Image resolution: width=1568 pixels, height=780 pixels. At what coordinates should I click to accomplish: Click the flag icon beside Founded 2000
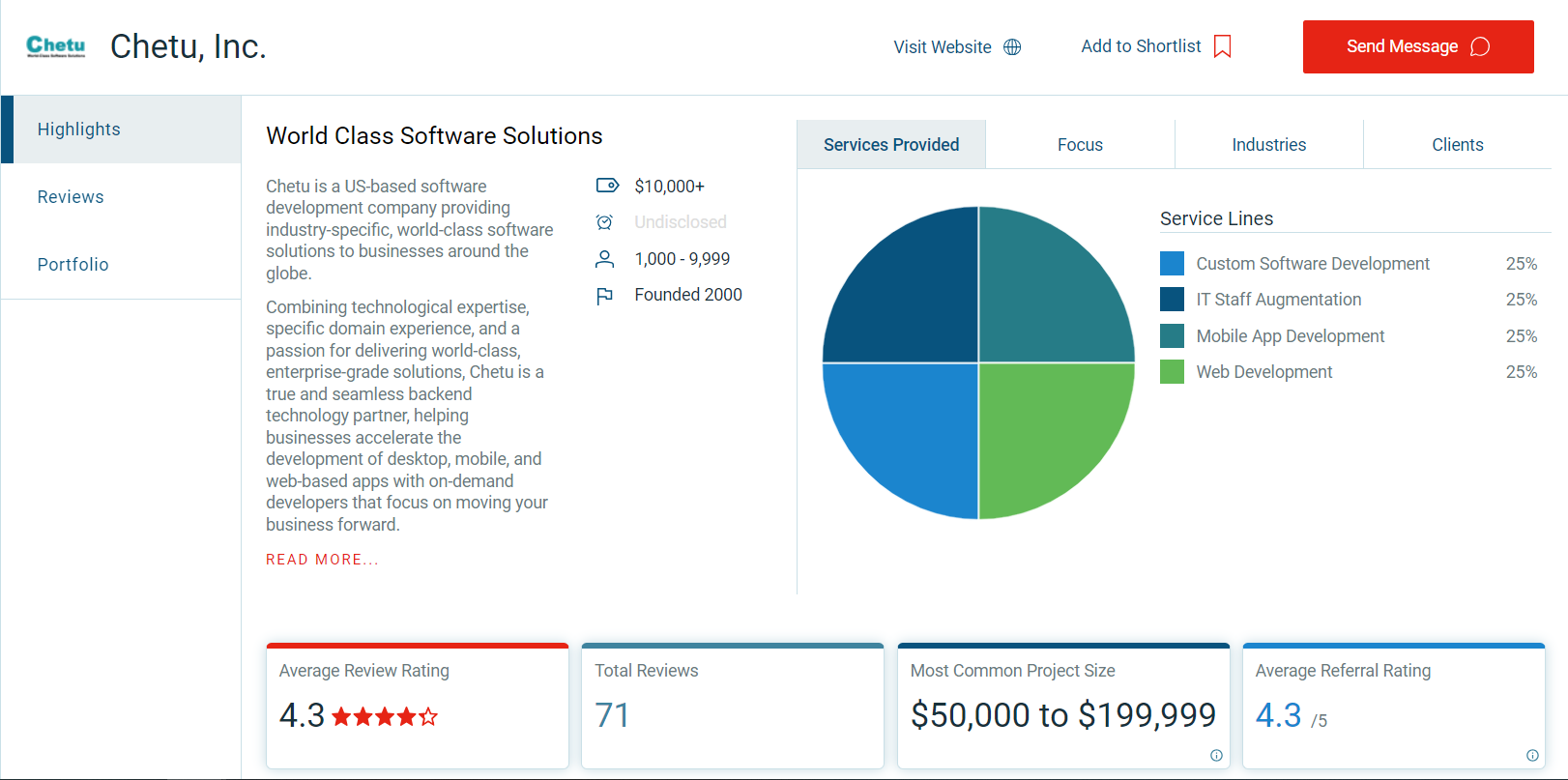[x=605, y=296]
